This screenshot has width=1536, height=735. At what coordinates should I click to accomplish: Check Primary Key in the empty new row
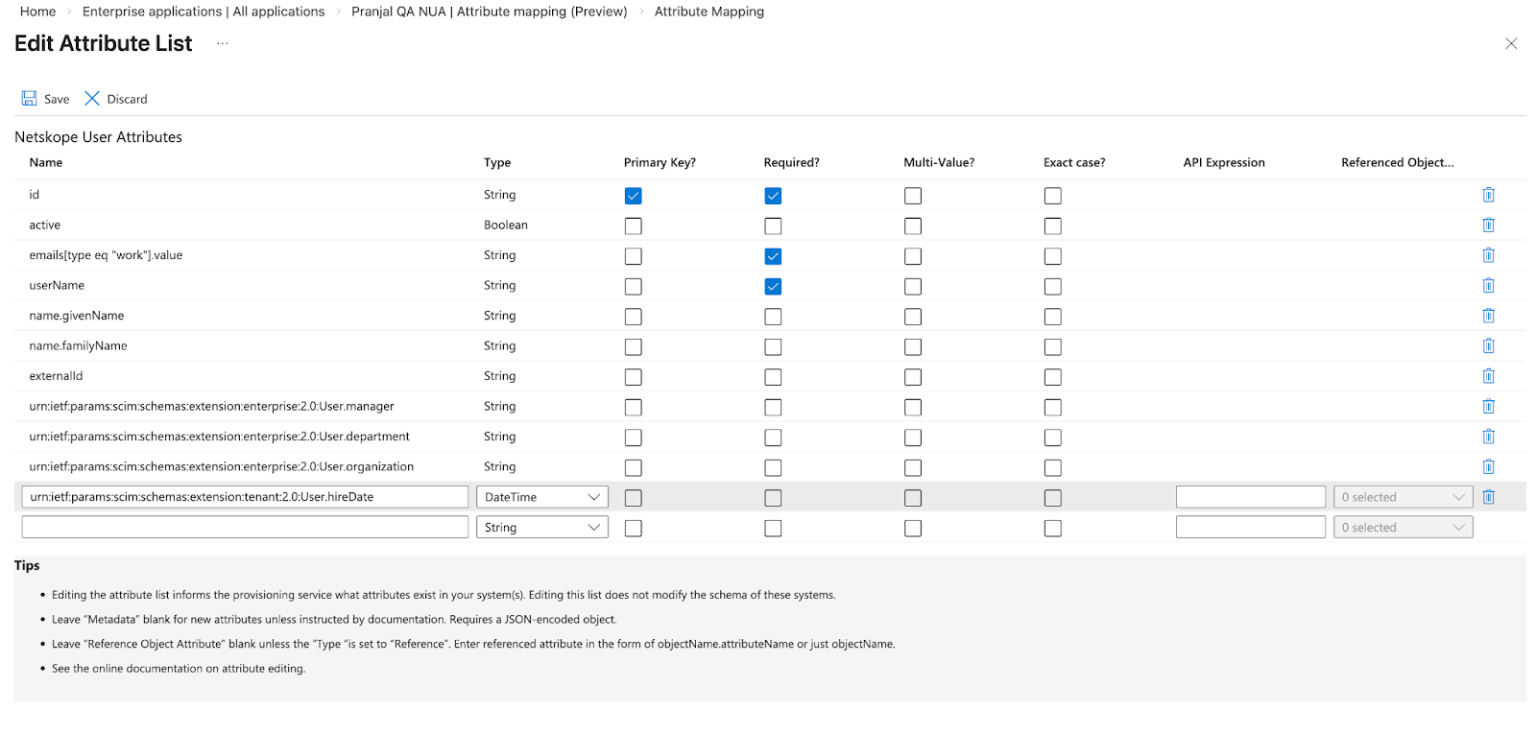pos(633,528)
